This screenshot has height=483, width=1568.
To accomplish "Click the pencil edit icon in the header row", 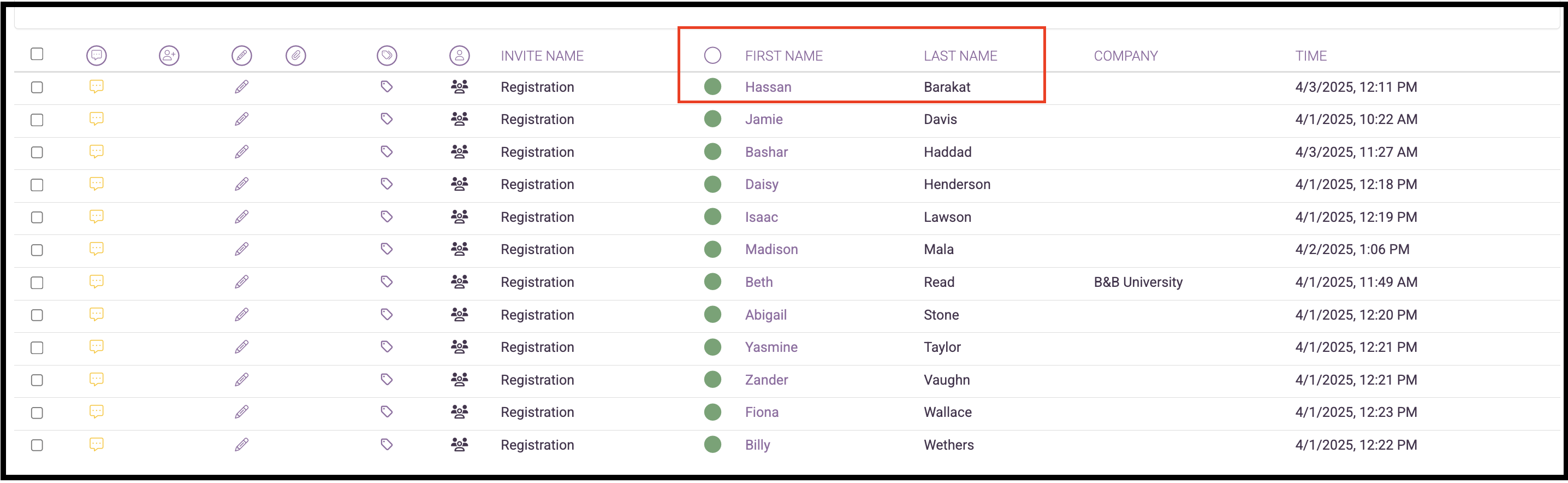I will [x=242, y=55].
